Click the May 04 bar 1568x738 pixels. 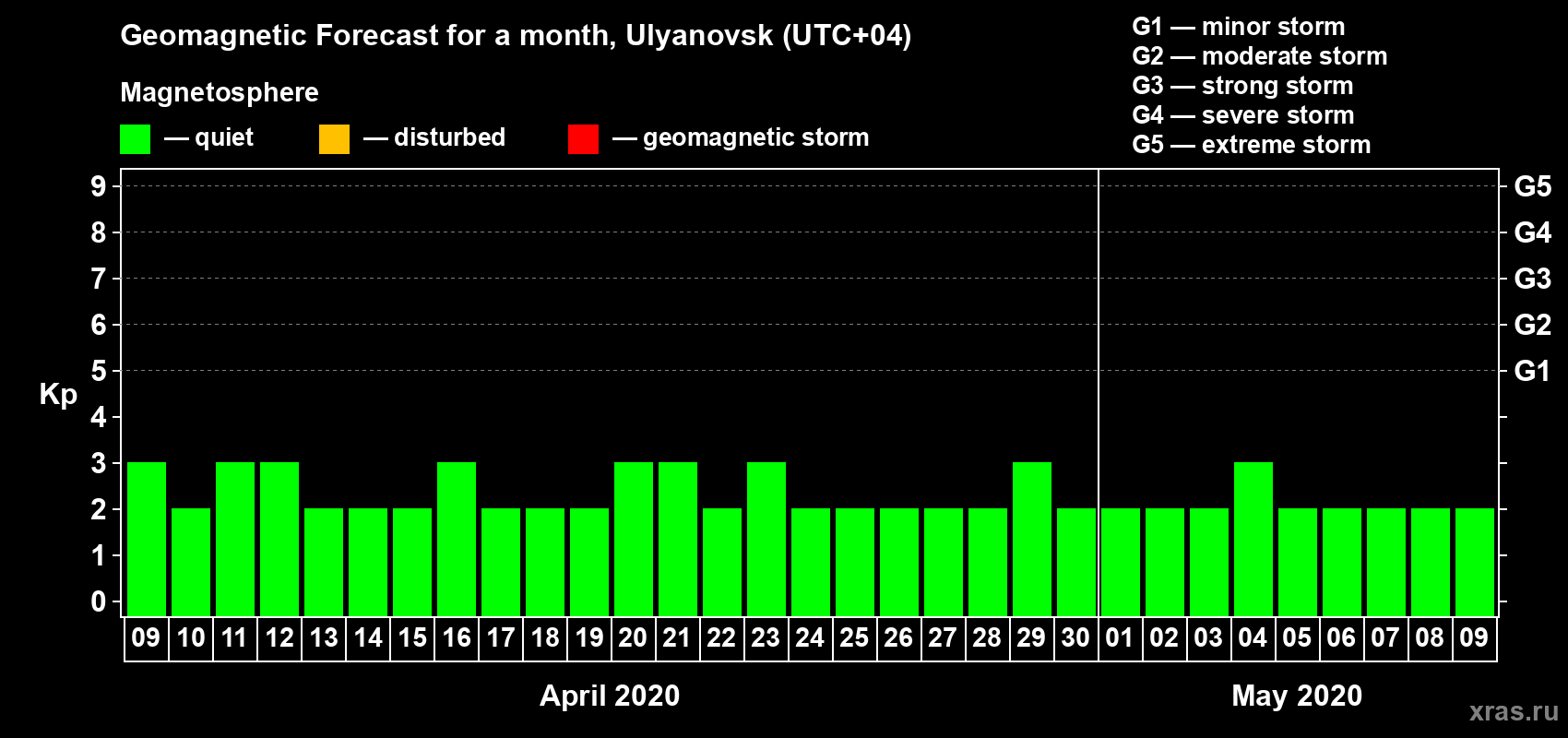pos(1253,539)
